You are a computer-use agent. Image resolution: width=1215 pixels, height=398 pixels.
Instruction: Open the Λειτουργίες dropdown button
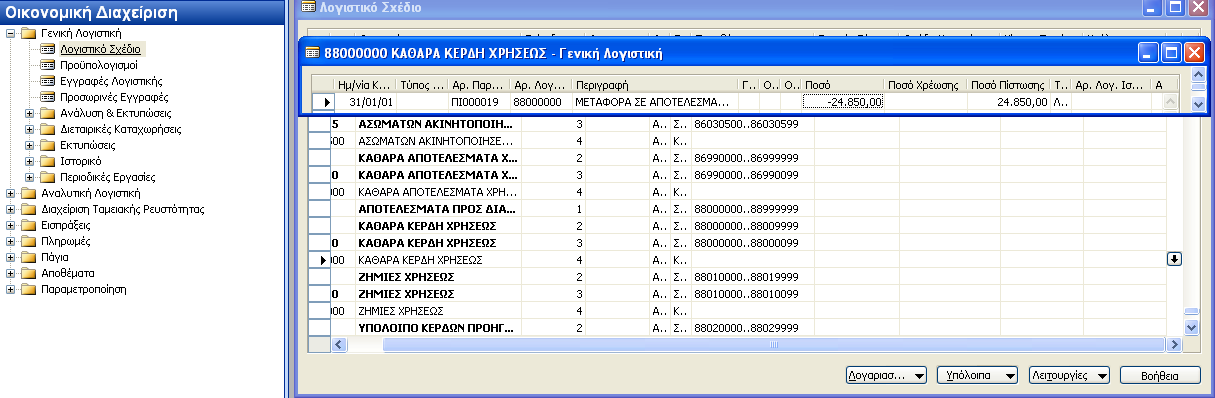tap(1070, 376)
